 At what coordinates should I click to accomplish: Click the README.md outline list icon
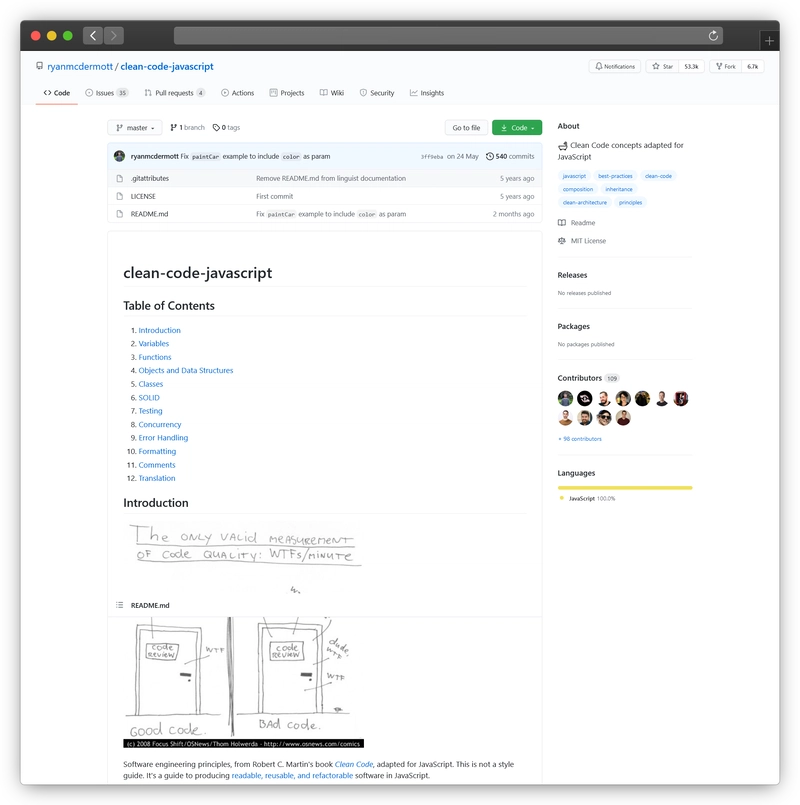click(120, 605)
